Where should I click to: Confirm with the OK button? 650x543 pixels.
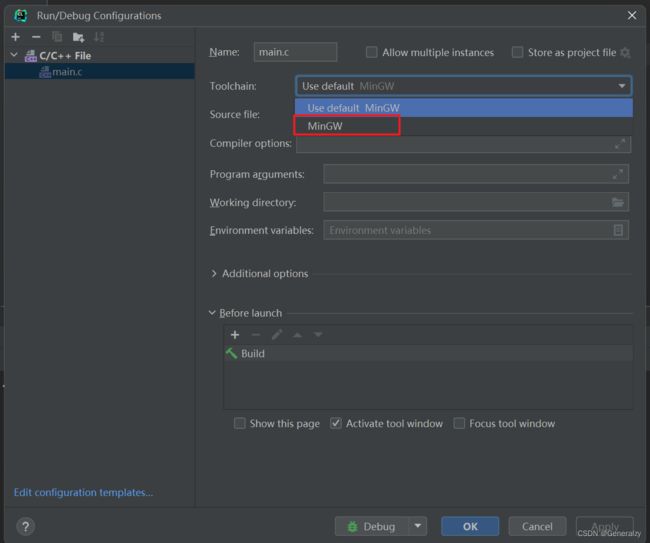[x=470, y=526]
